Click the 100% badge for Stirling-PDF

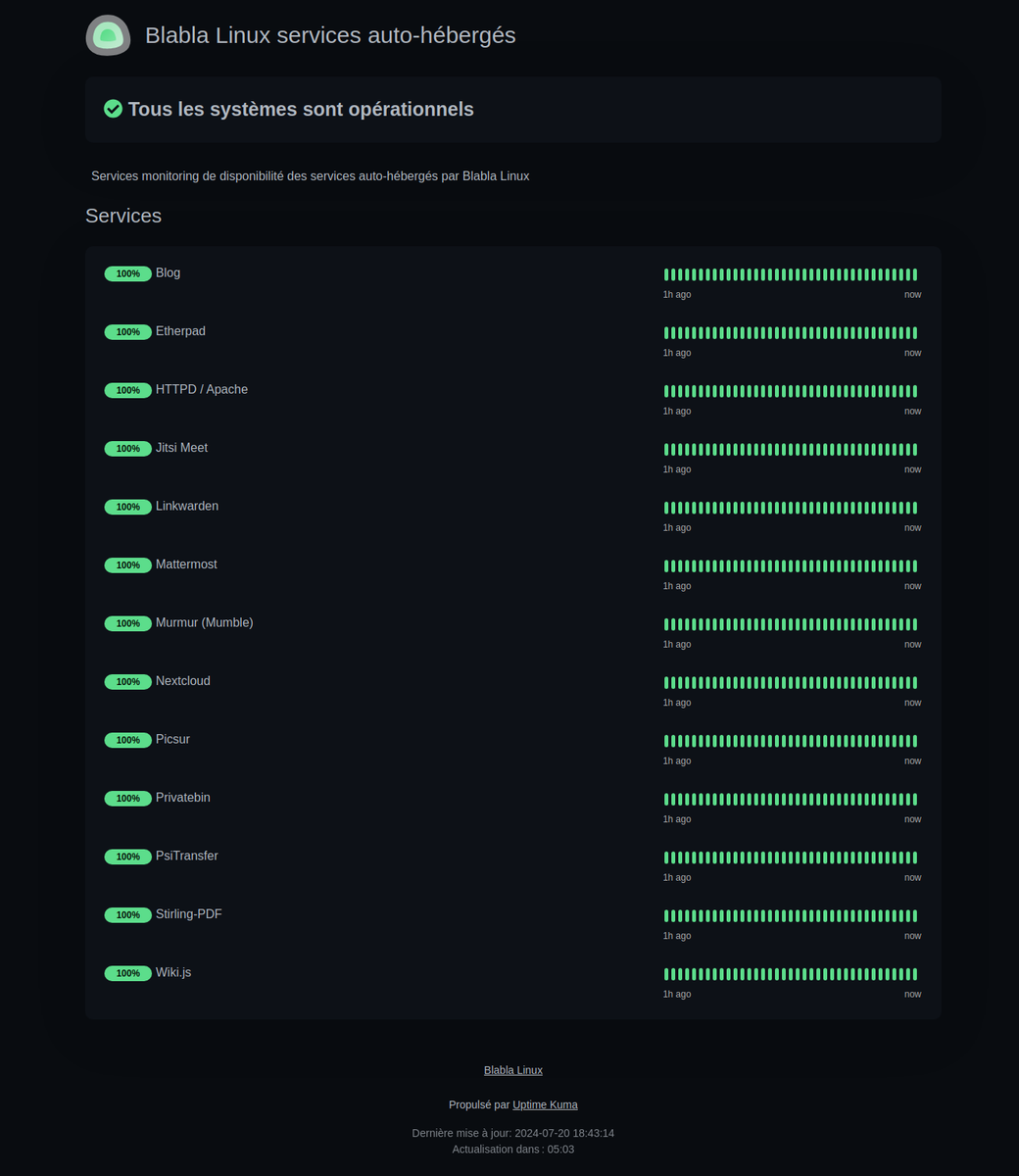pos(128,915)
